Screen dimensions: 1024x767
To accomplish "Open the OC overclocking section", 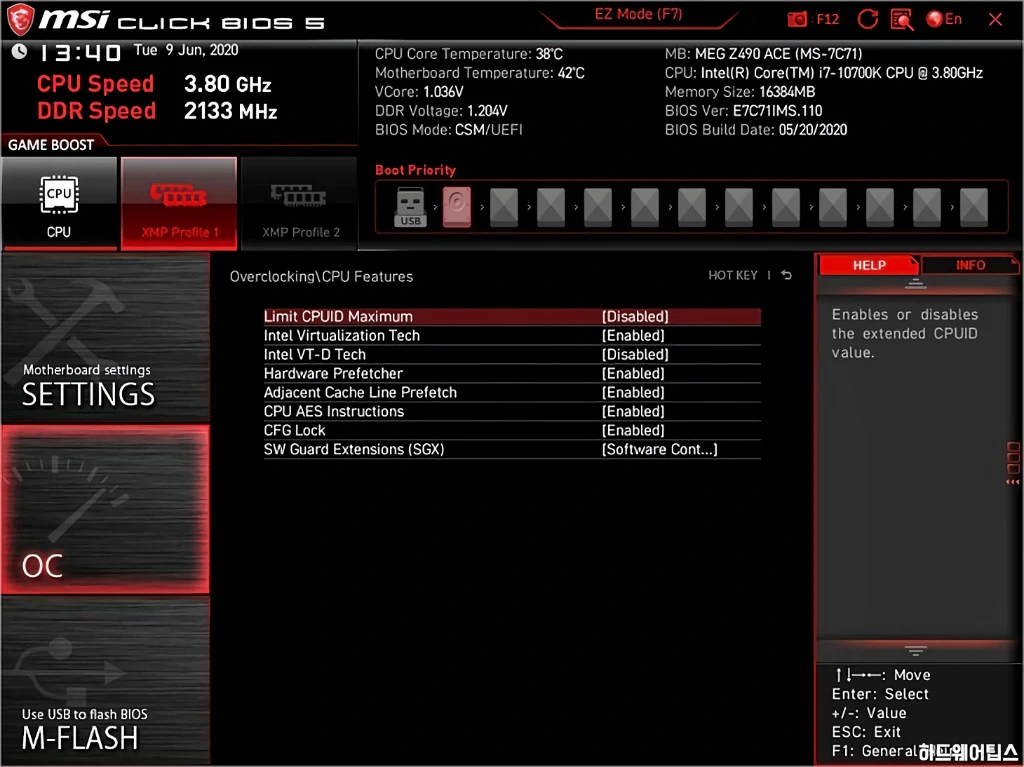I will point(105,510).
